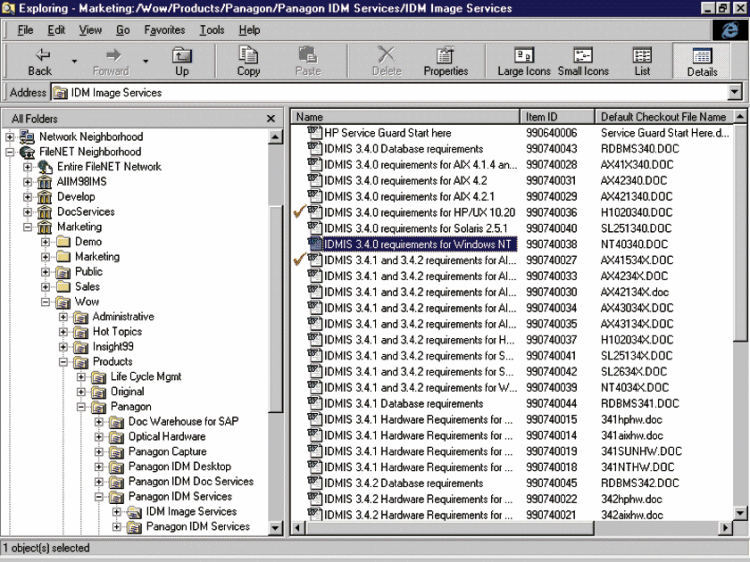Click document icon for HP Service Guard Start here
Viewport: 750px width, 562px height.
tap(314, 132)
